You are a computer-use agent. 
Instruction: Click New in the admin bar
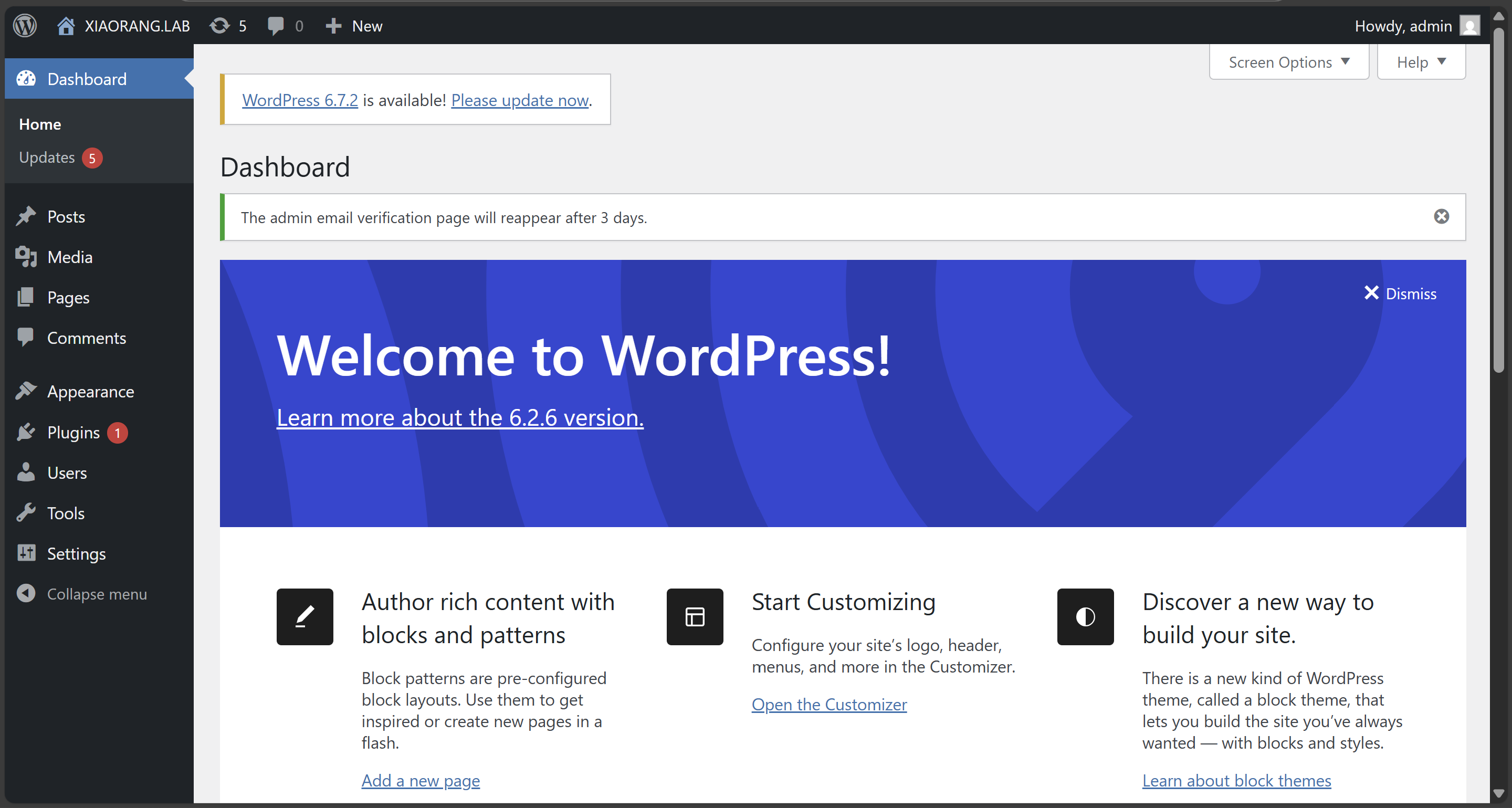(x=367, y=26)
